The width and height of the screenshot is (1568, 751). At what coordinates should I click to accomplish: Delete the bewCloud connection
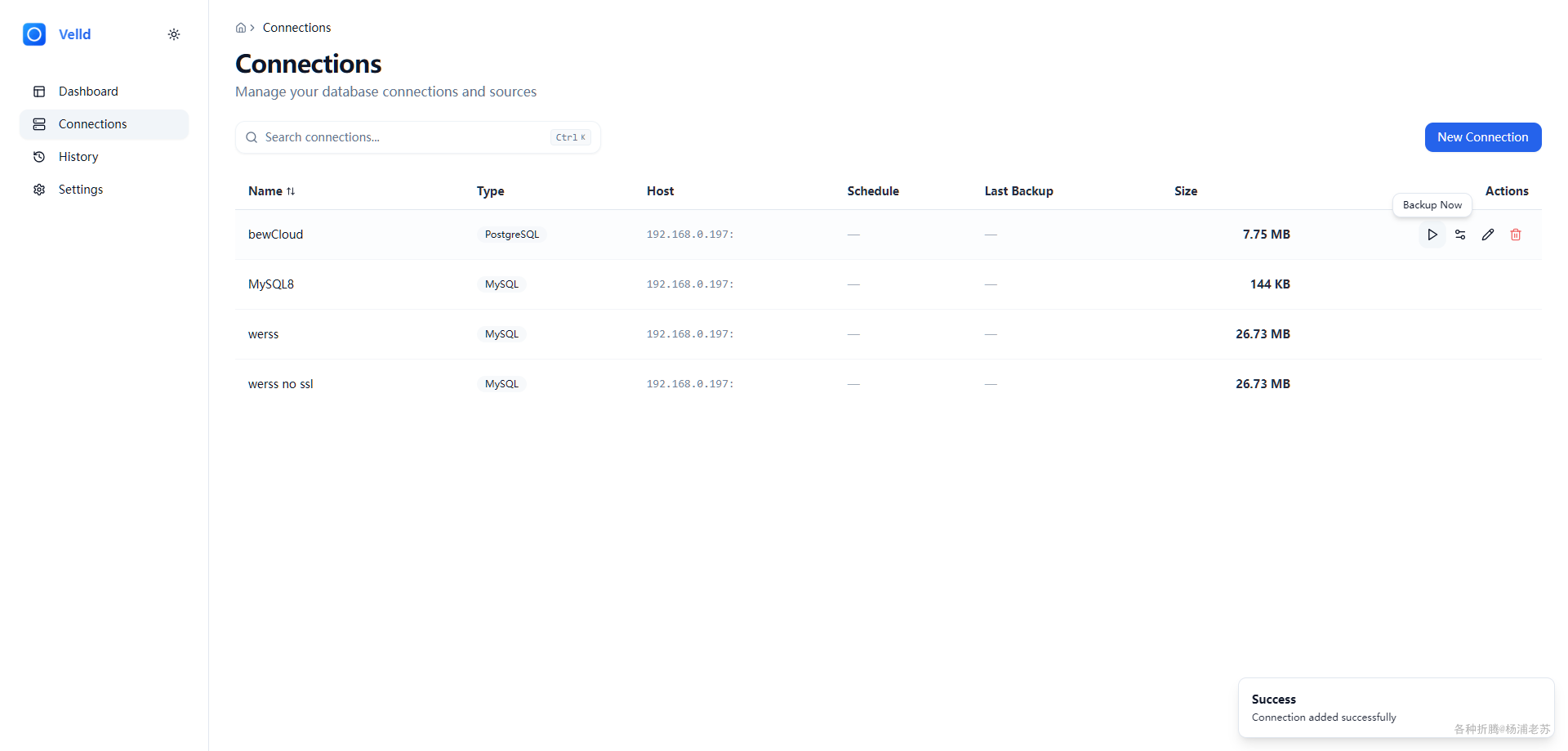1516,235
